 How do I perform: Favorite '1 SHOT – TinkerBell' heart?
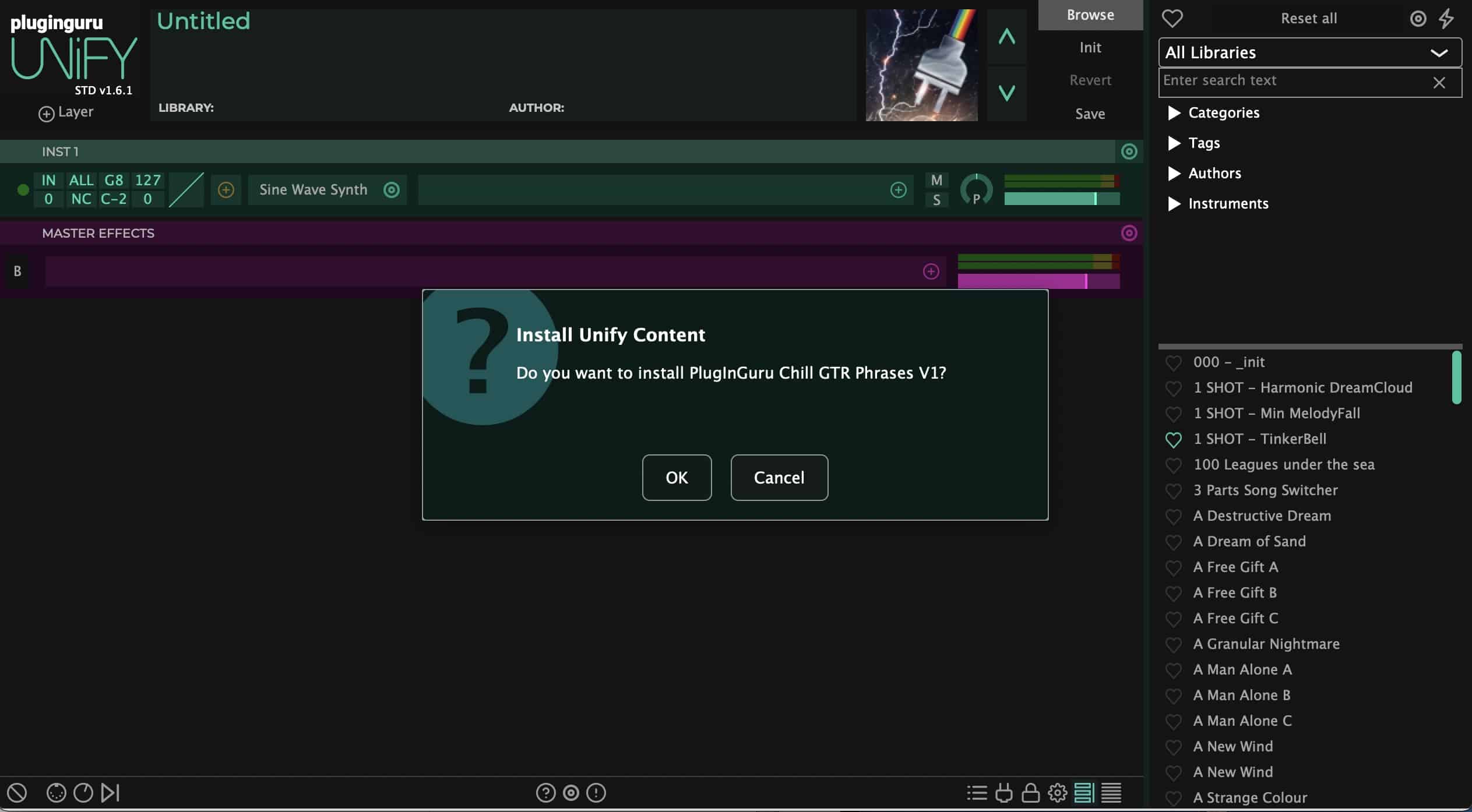point(1174,440)
